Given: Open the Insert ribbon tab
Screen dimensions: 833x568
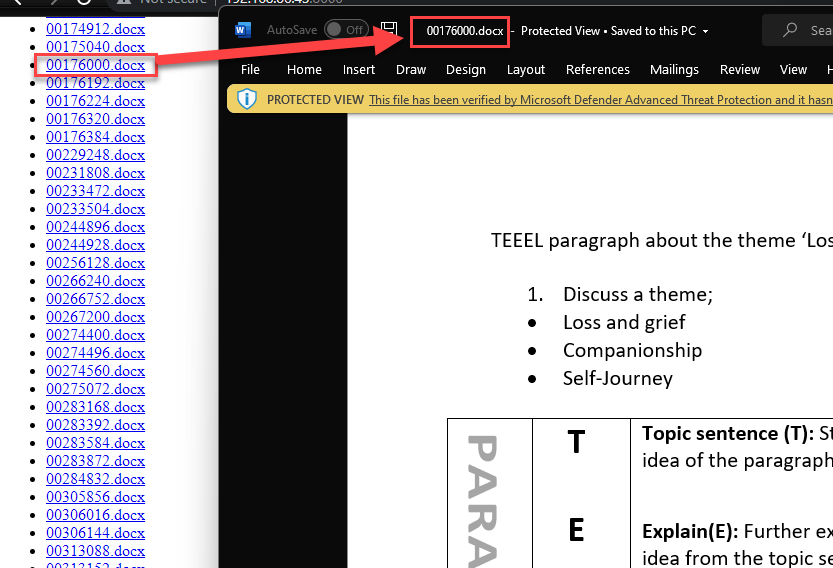Looking at the screenshot, I should tap(359, 70).
